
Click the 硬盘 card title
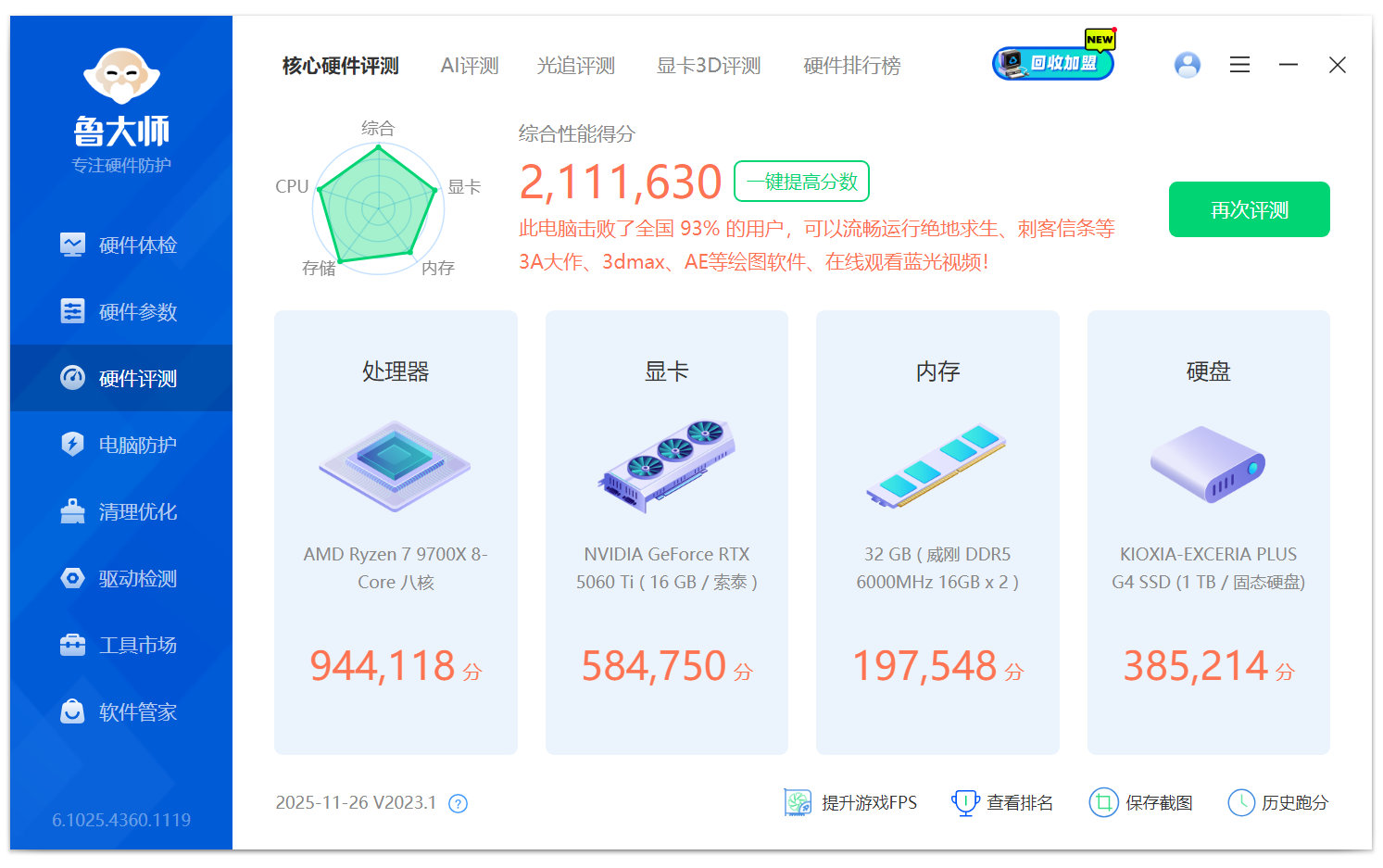[x=1208, y=371]
